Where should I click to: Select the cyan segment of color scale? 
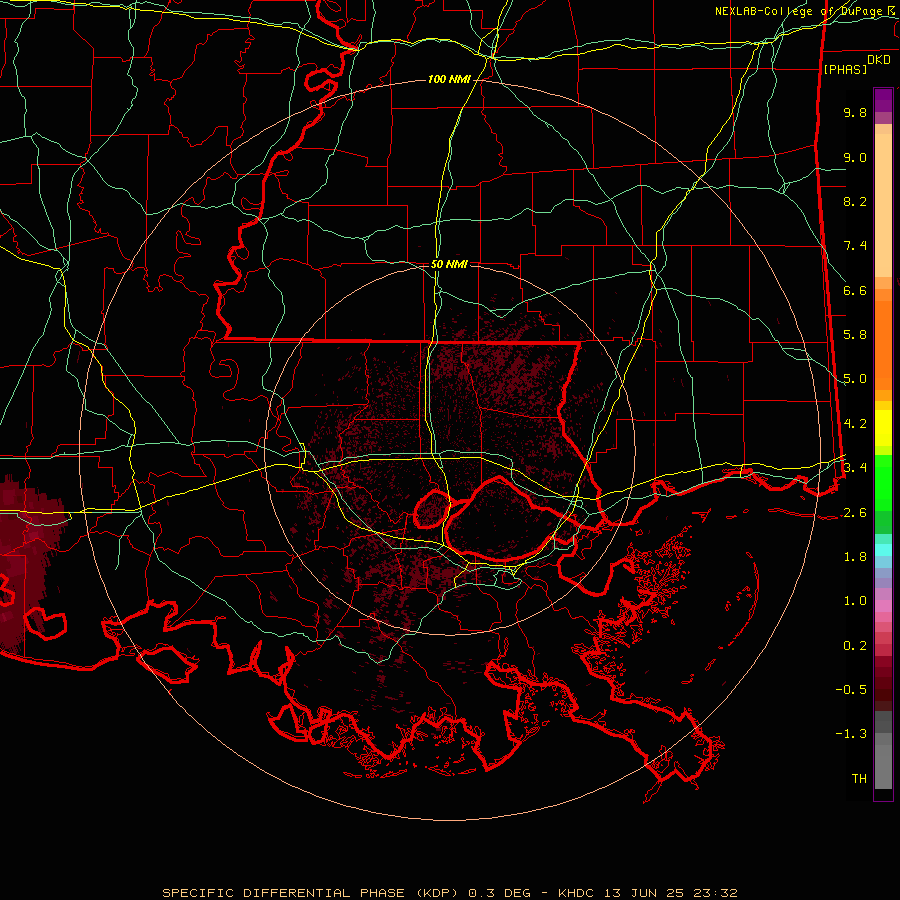[x=883, y=550]
